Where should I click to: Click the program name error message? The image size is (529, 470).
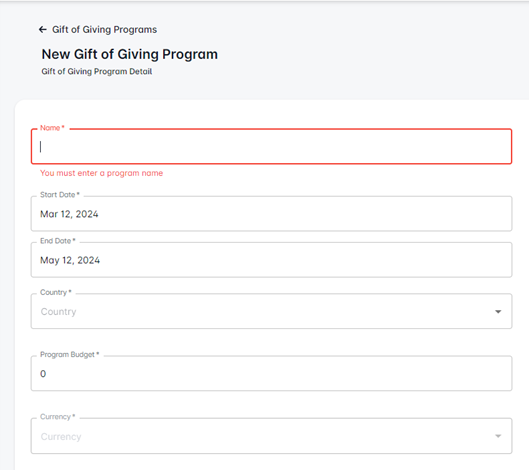pyautogui.click(x=102, y=173)
